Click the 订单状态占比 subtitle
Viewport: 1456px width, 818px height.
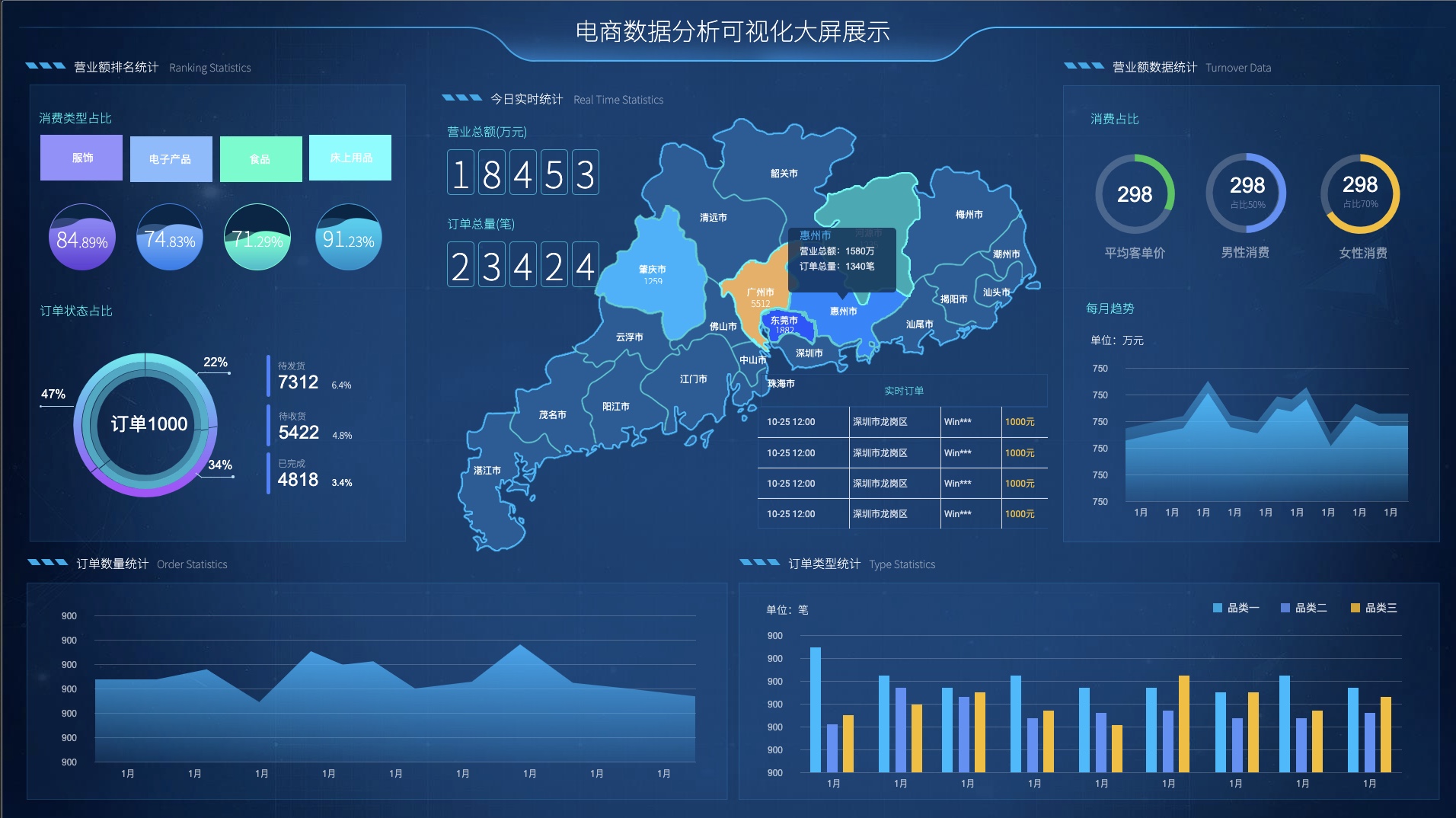click(76, 311)
